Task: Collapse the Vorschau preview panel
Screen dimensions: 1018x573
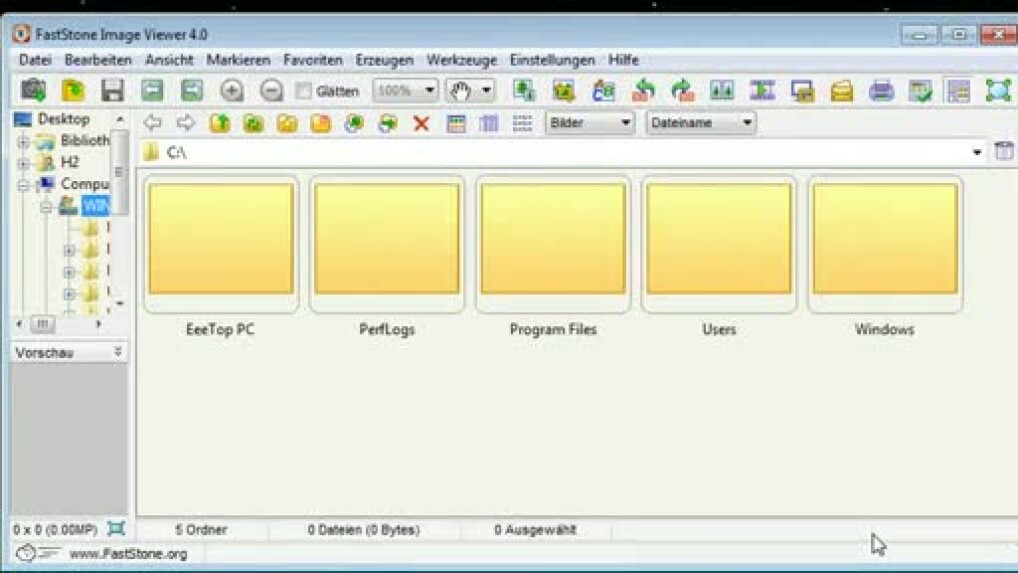Action: coord(118,353)
